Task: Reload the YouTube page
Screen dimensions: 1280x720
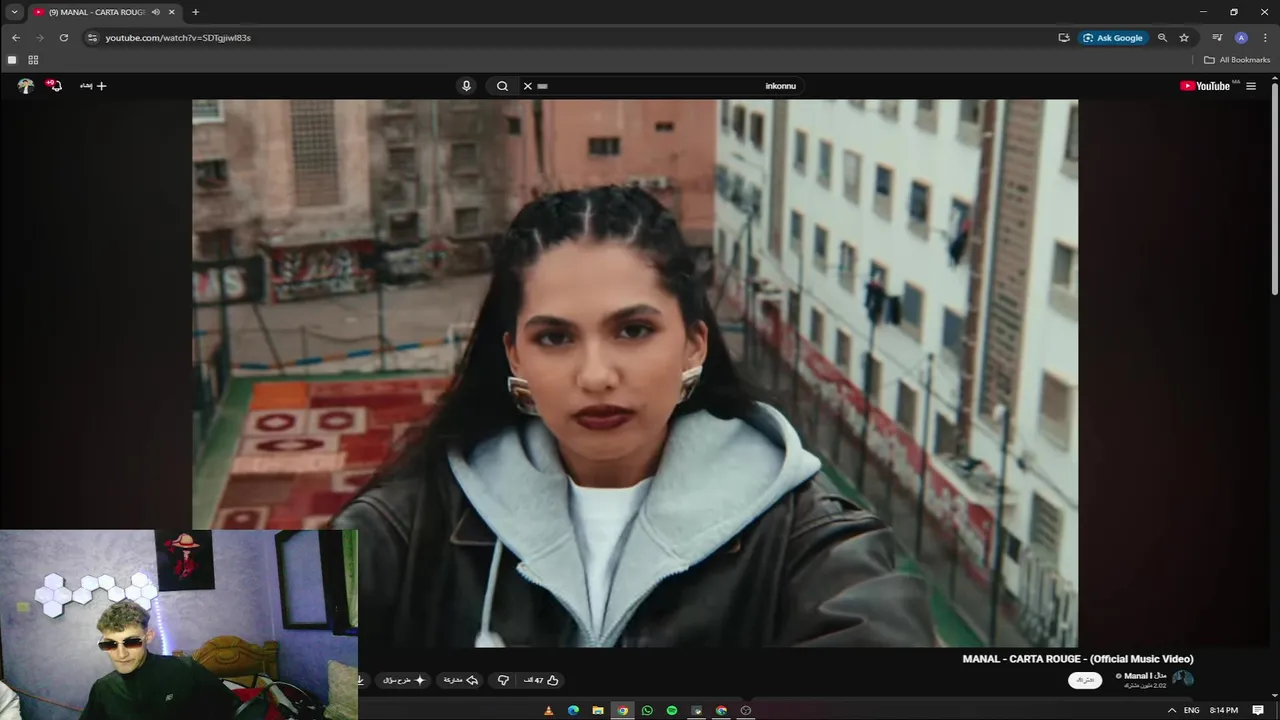Action: (64, 38)
